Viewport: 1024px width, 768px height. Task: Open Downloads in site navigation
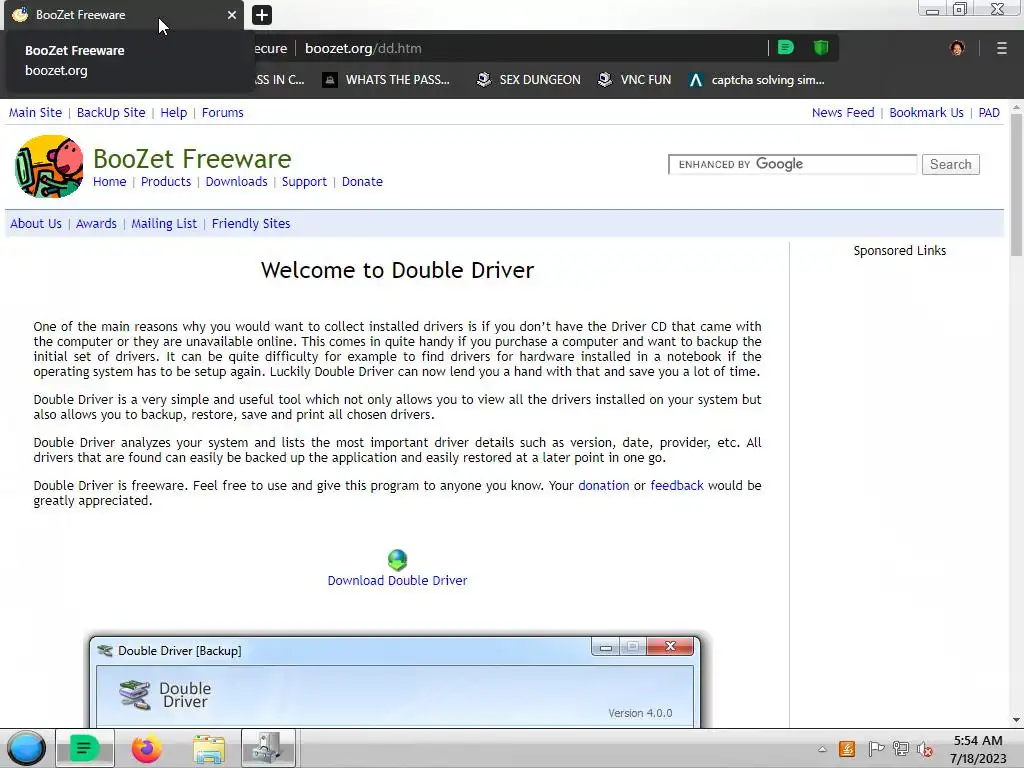point(236,182)
